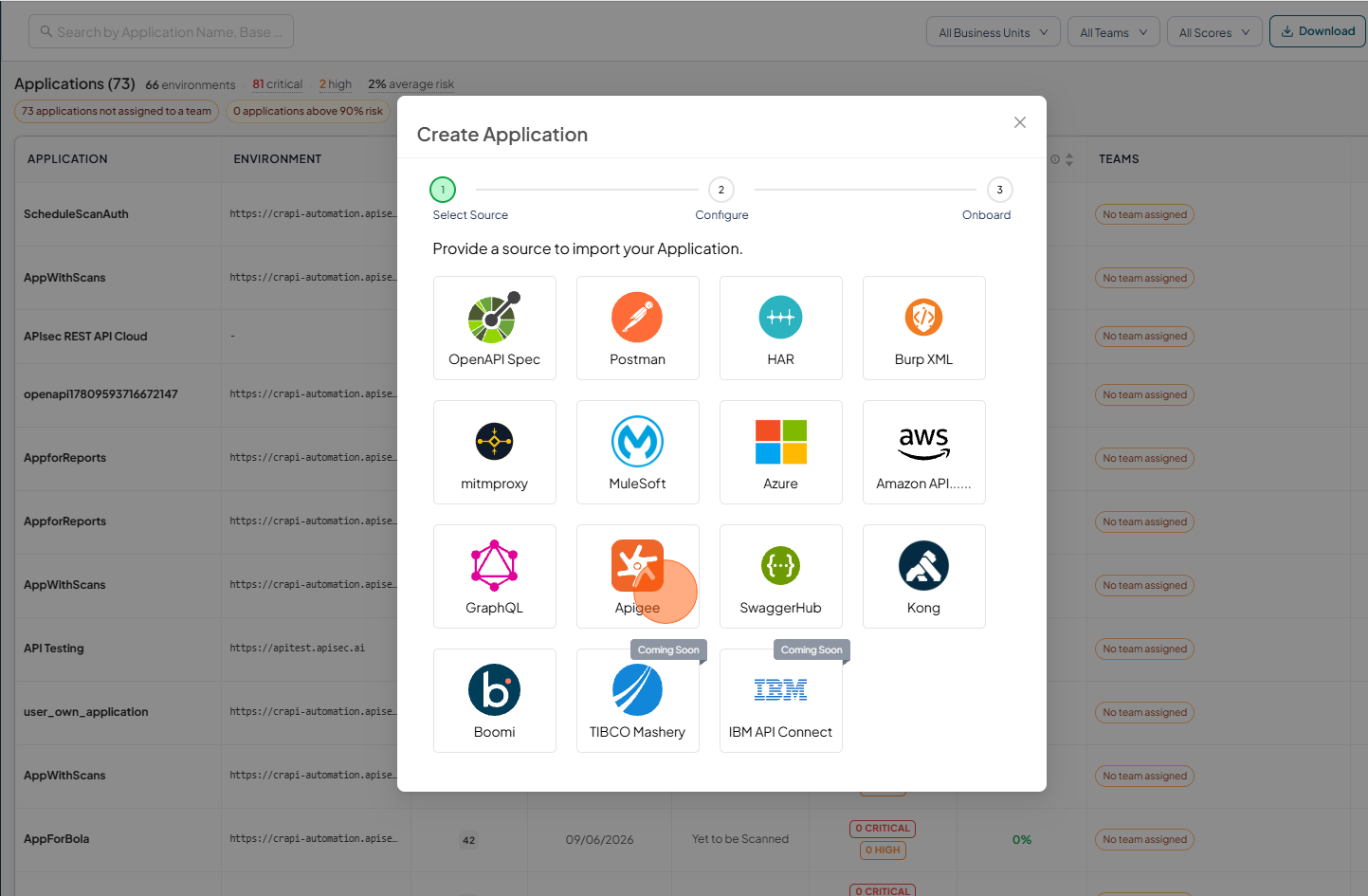Pick Azure as the import source
This screenshot has width=1368, height=896.
780,452
